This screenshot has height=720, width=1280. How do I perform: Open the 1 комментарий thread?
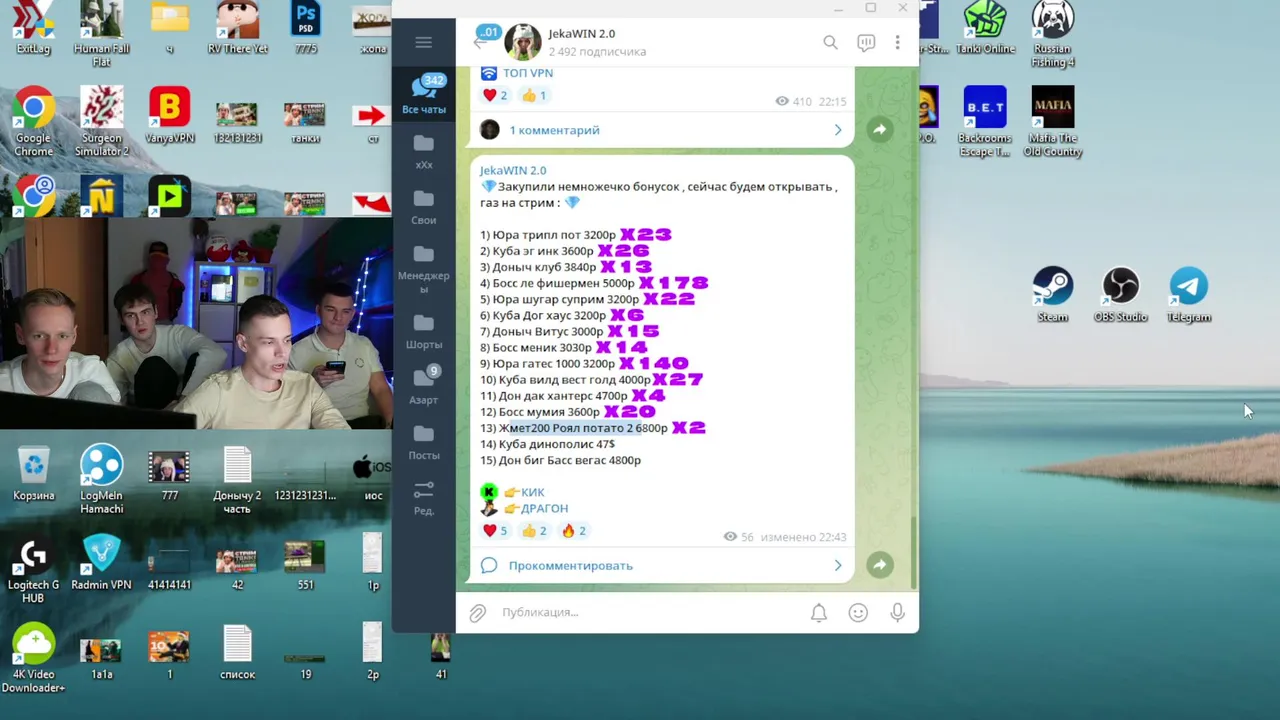click(662, 130)
